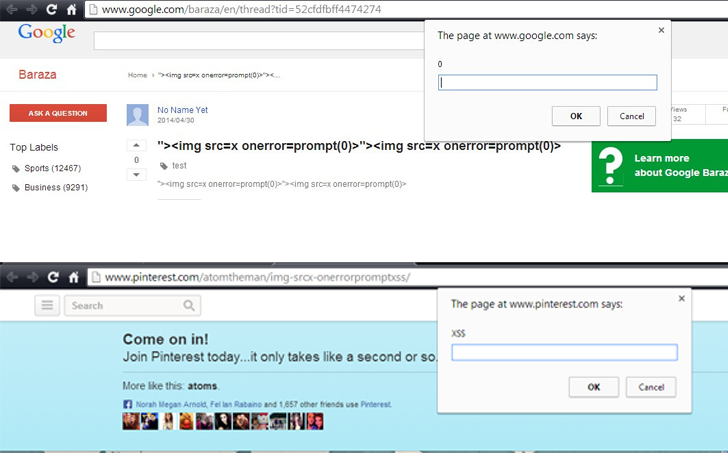Click the tag icon beside the test label

click(x=163, y=166)
